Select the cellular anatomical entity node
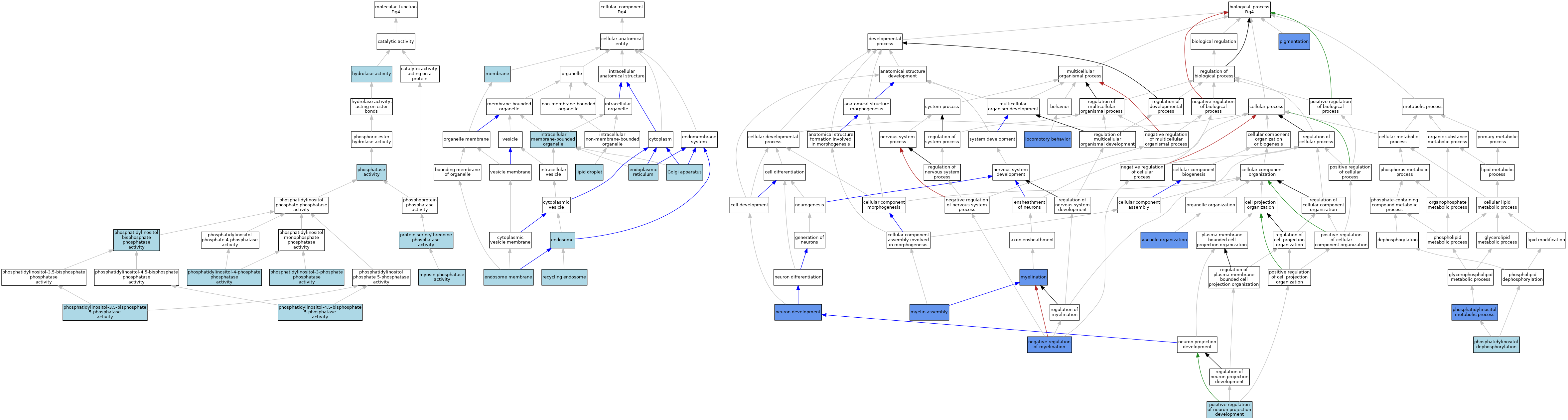Viewport: 1568px width, 420px height. coord(622,41)
